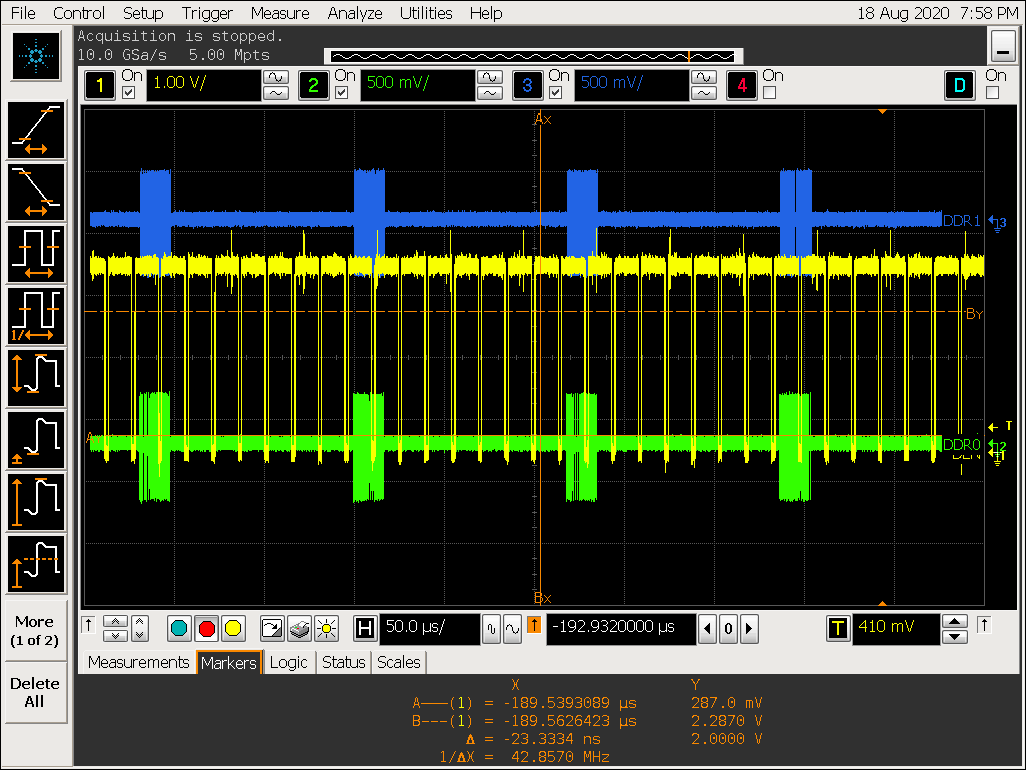Click More (1 of 2) button
The height and width of the screenshot is (770, 1026).
(x=36, y=631)
